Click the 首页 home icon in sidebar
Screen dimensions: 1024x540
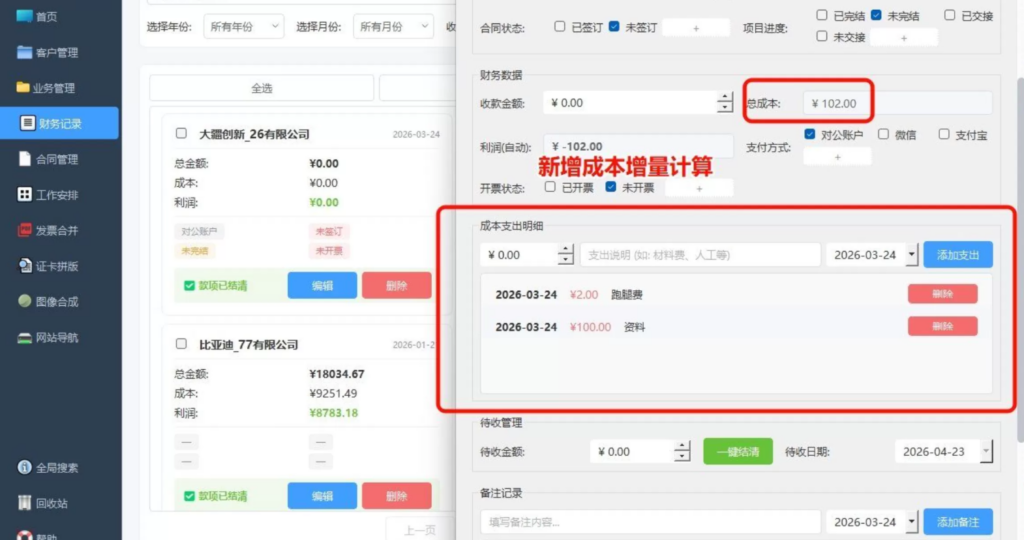[x=24, y=16]
